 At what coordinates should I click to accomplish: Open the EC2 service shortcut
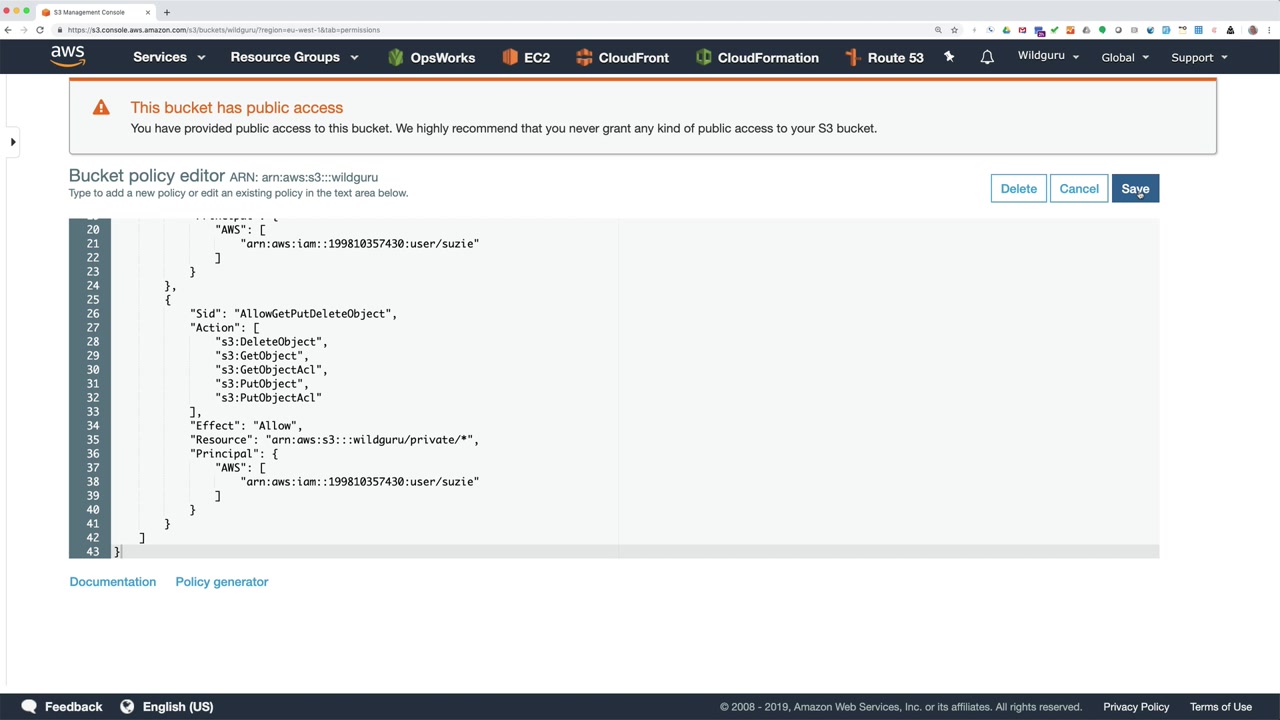pos(526,57)
